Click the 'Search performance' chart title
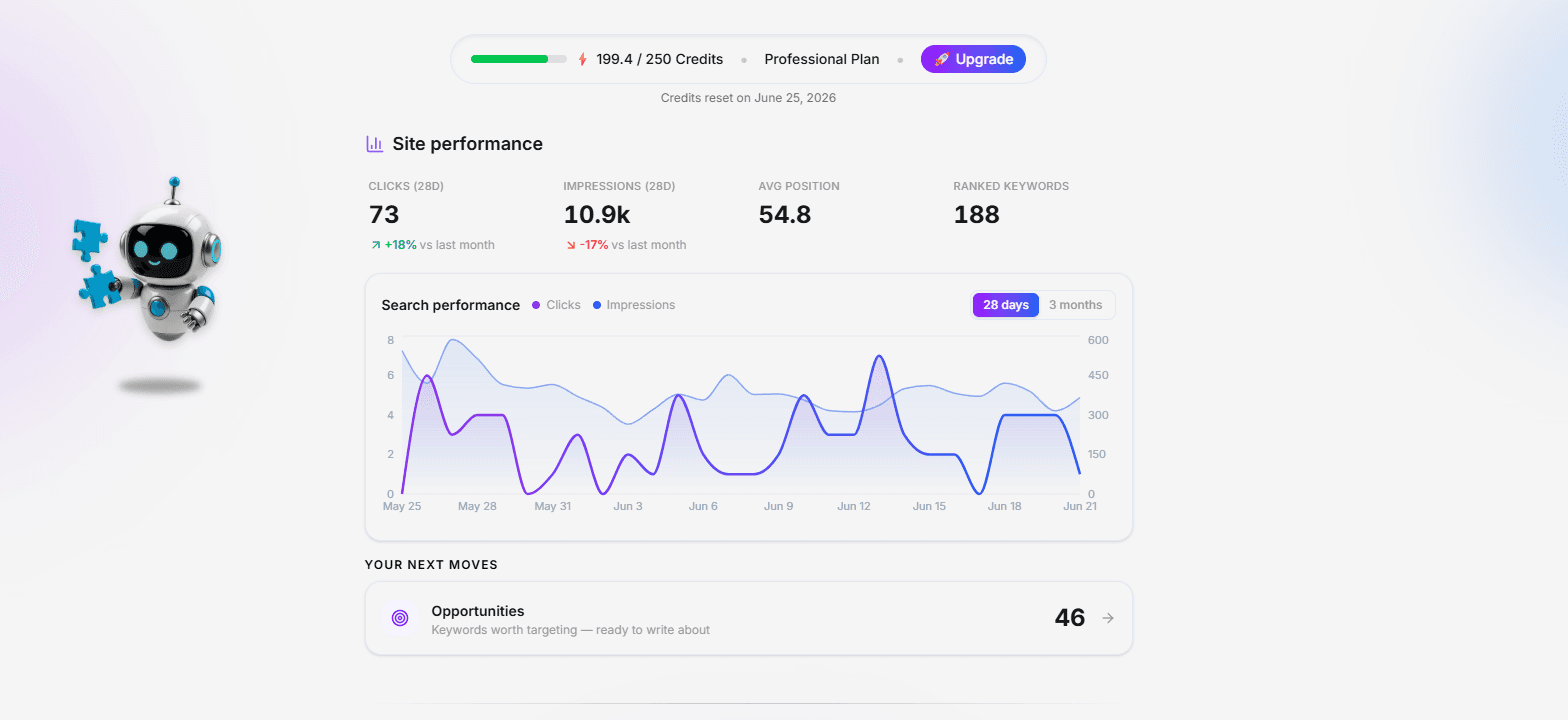 pyautogui.click(x=451, y=305)
